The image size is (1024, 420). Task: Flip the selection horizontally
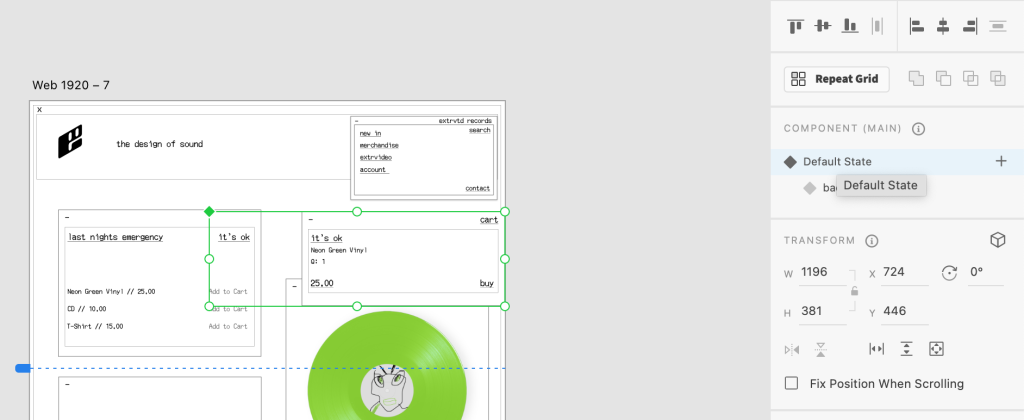click(x=793, y=349)
